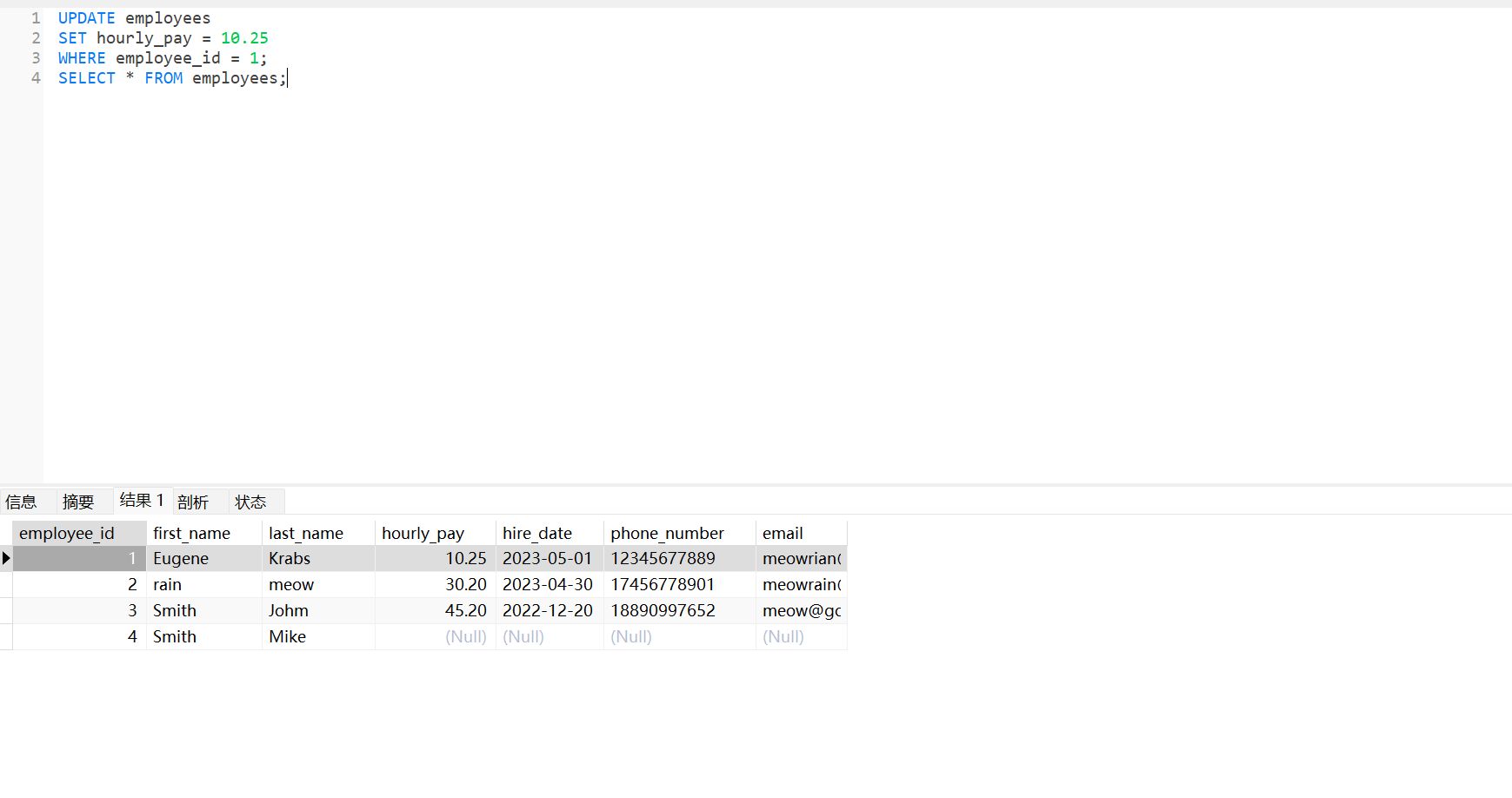Click the employee_id column header
The image size is (1512, 798).
click(x=67, y=533)
